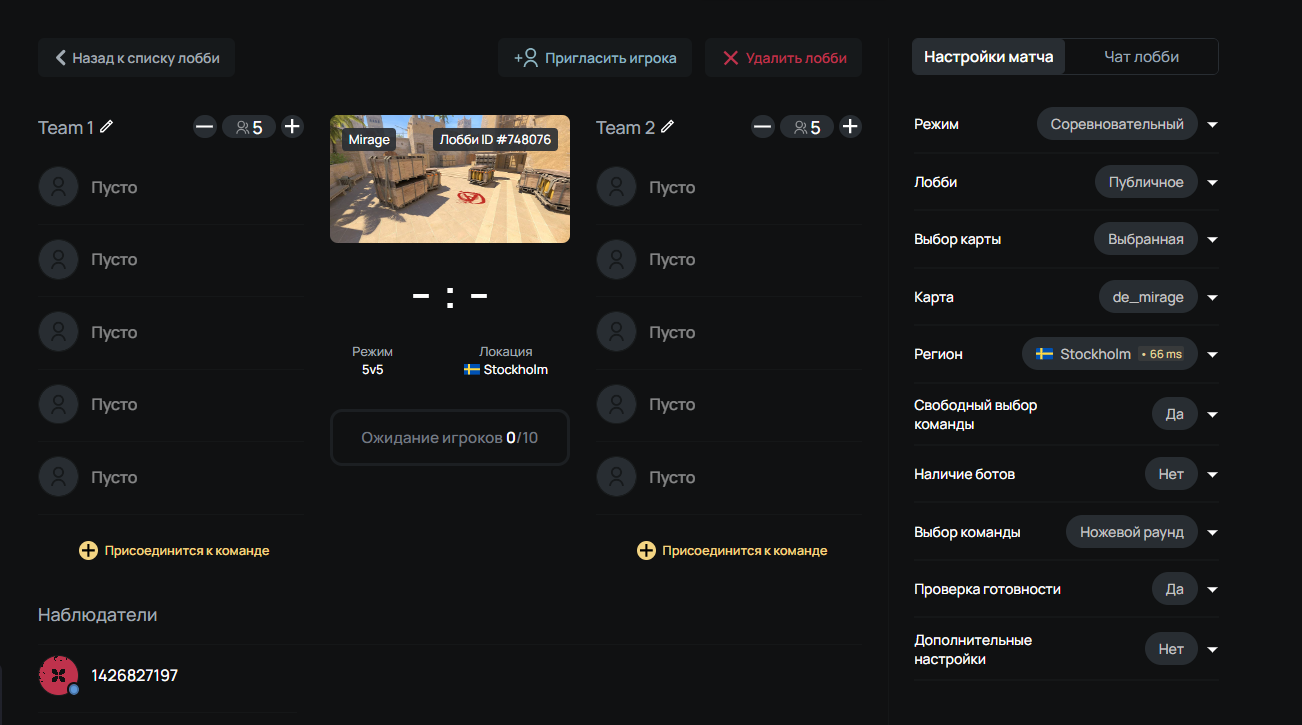Increase Team 1 player count with plus
Viewport: 1302px width, 725px height.
[x=292, y=127]
